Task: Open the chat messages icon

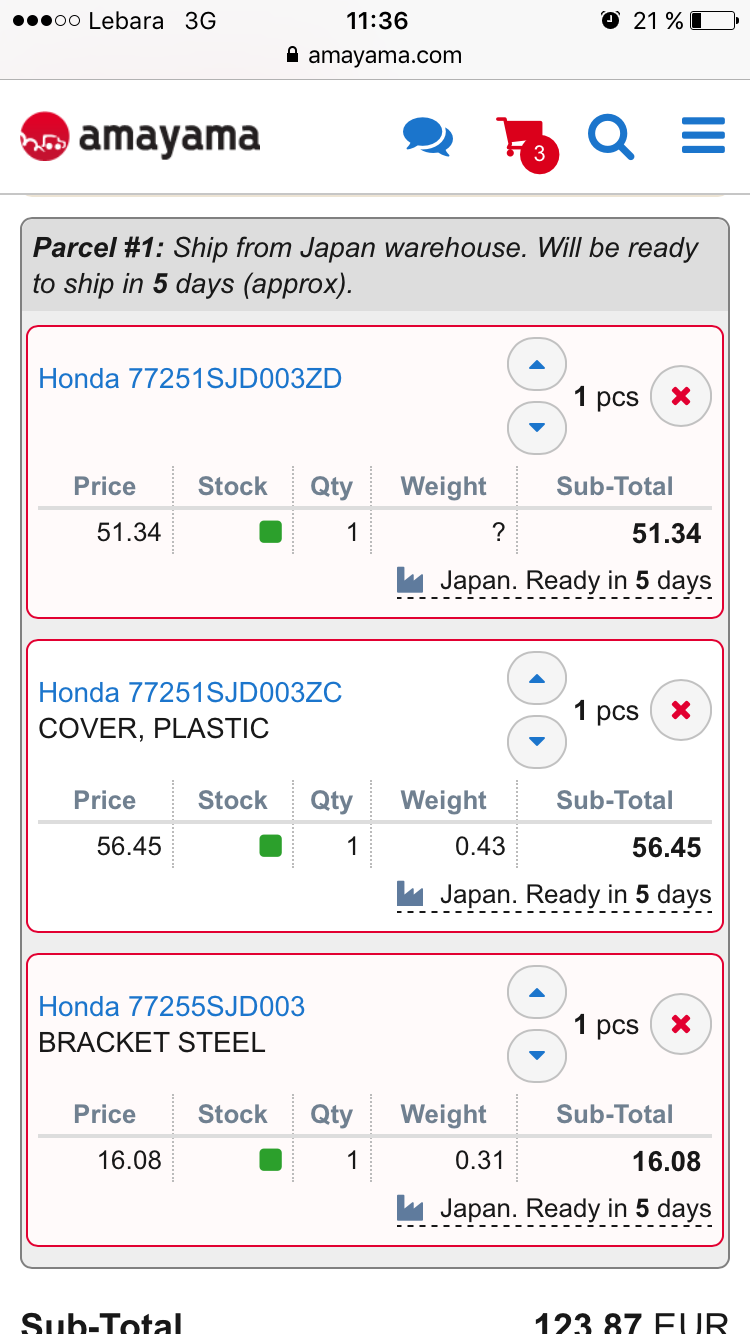Action: (428, 136)
